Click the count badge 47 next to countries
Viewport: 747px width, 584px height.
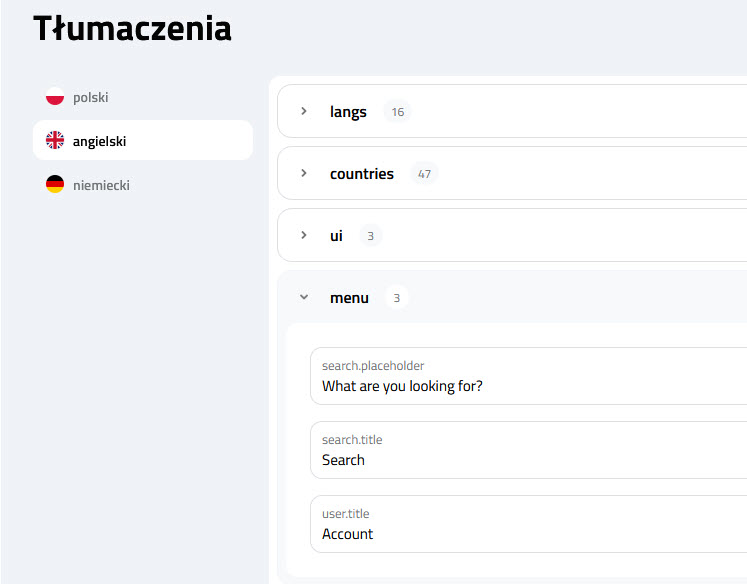424,174
